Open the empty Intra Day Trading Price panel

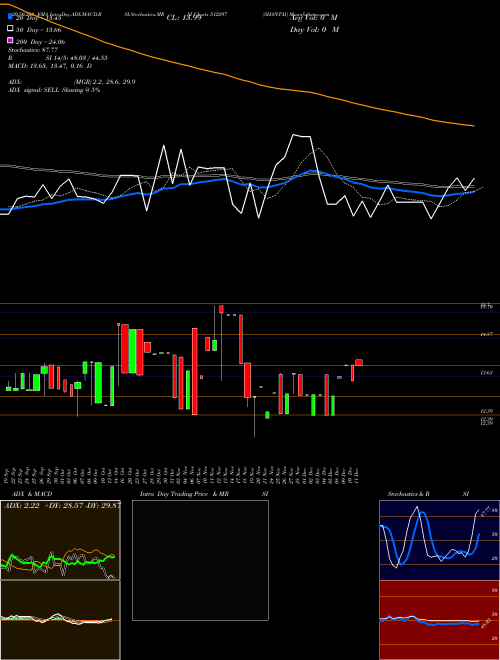pos(200,560)
